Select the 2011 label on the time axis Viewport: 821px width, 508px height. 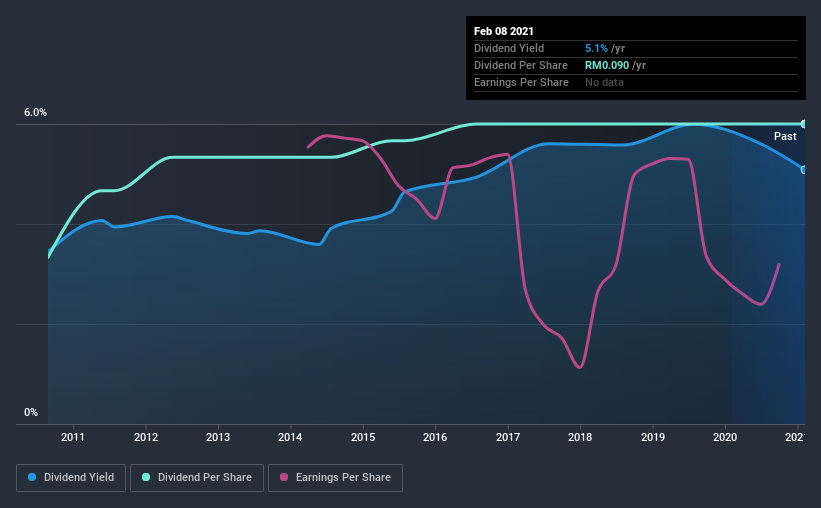point(73,437)
